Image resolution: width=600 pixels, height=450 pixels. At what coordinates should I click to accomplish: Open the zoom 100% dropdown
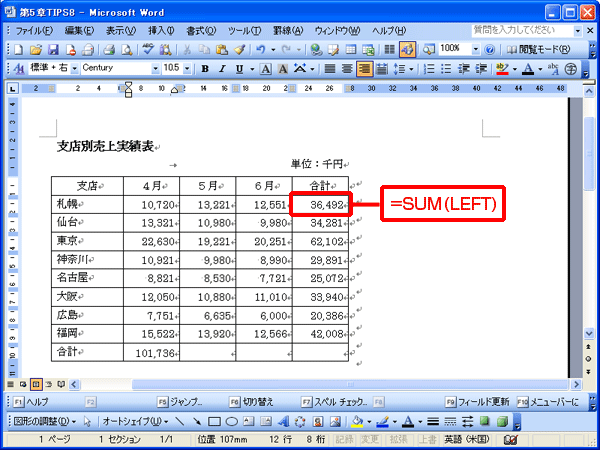(x=476, y=49)
